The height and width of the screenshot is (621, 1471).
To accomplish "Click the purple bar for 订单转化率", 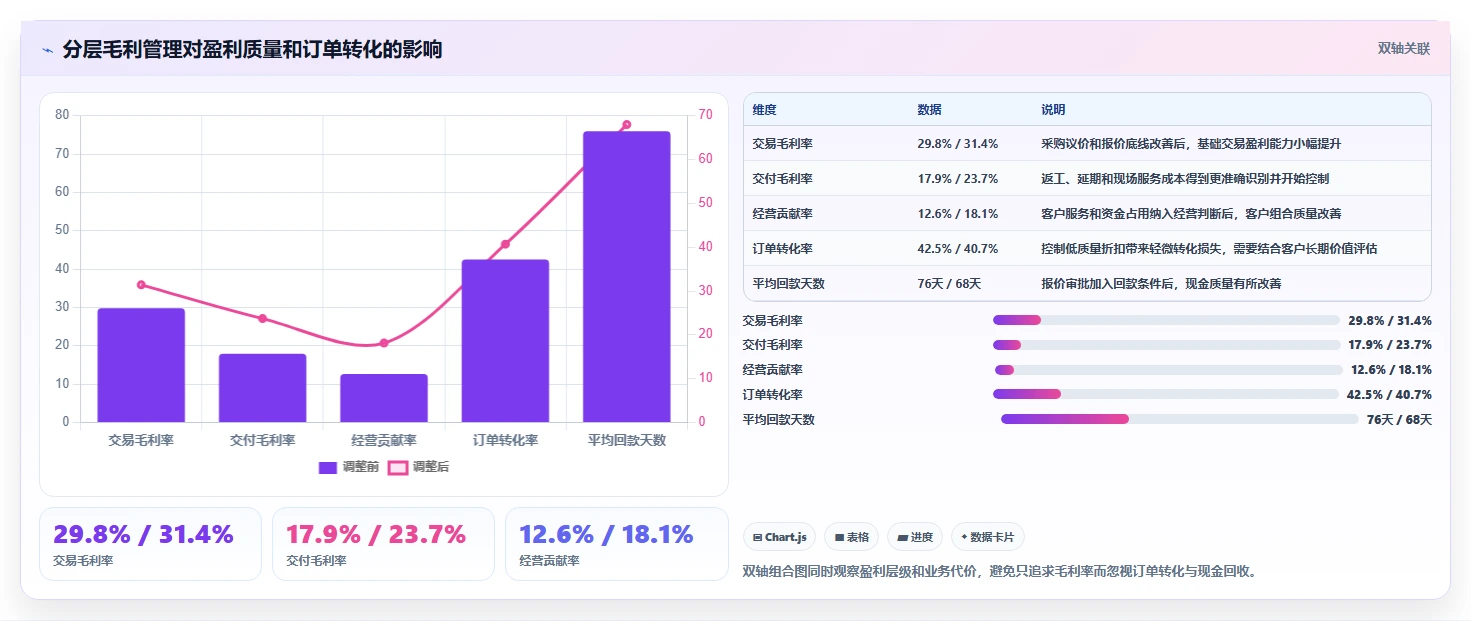I will click(505, 341).
